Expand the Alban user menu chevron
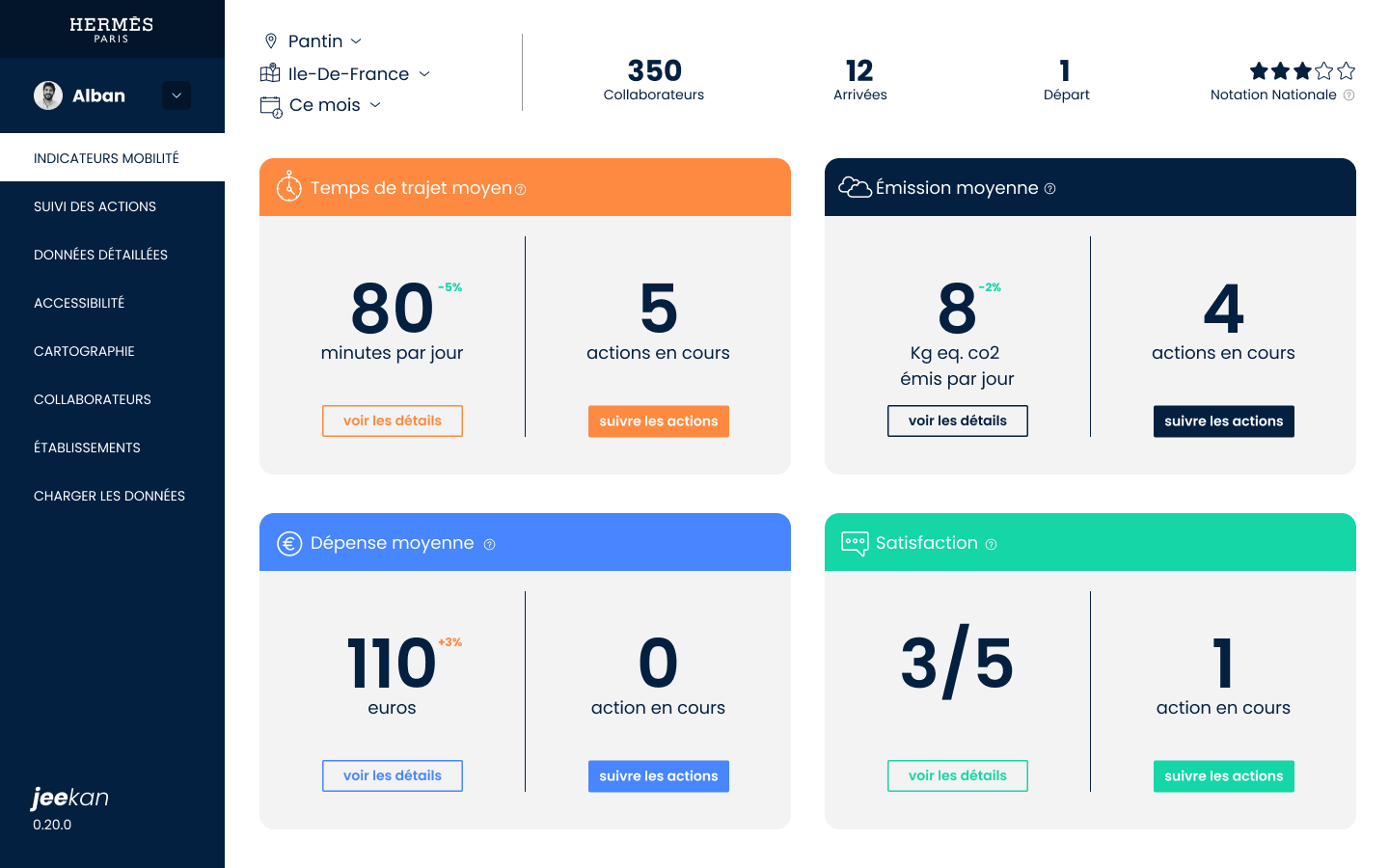The image size is (1389, 868). coord(177,95)
